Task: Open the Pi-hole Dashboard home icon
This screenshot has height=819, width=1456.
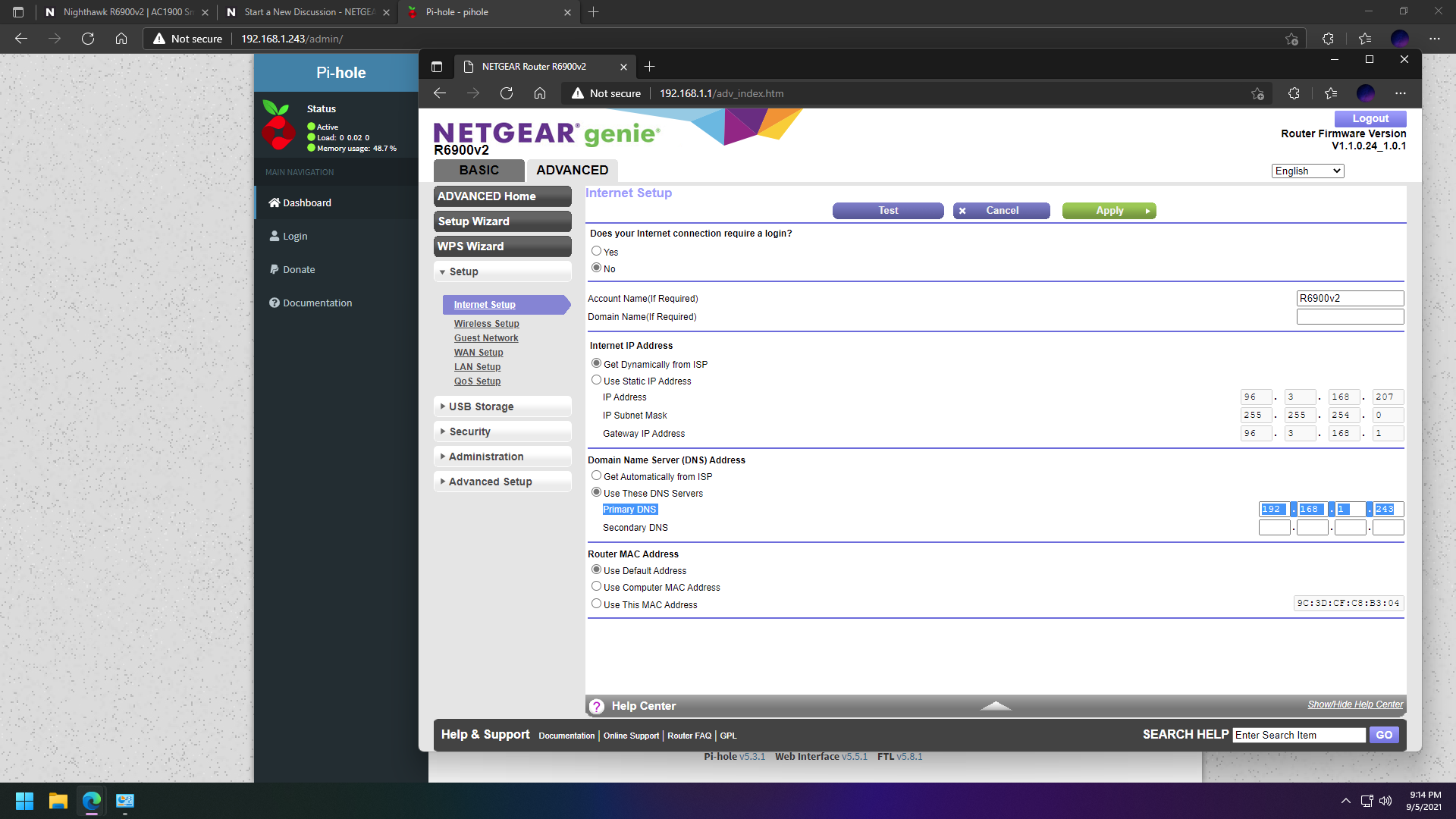Action: coord(275,202)
